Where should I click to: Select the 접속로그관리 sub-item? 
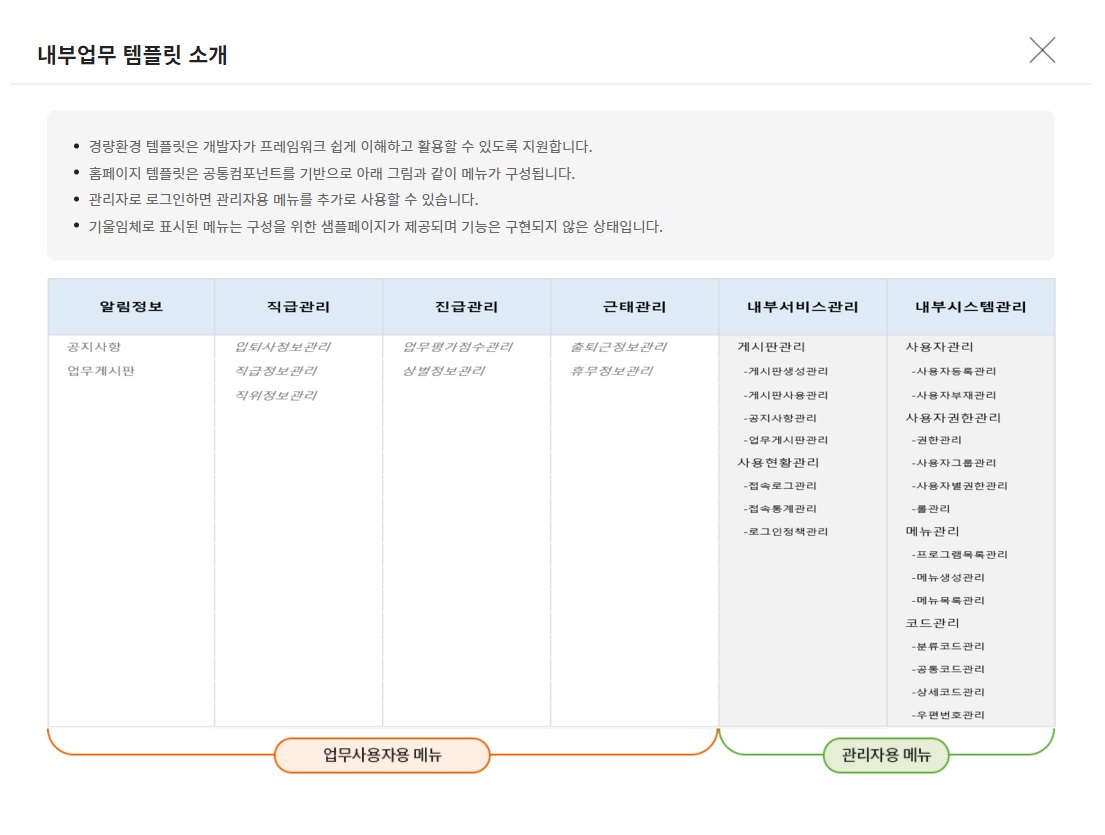pyautogui.click(x=780, y=486)
